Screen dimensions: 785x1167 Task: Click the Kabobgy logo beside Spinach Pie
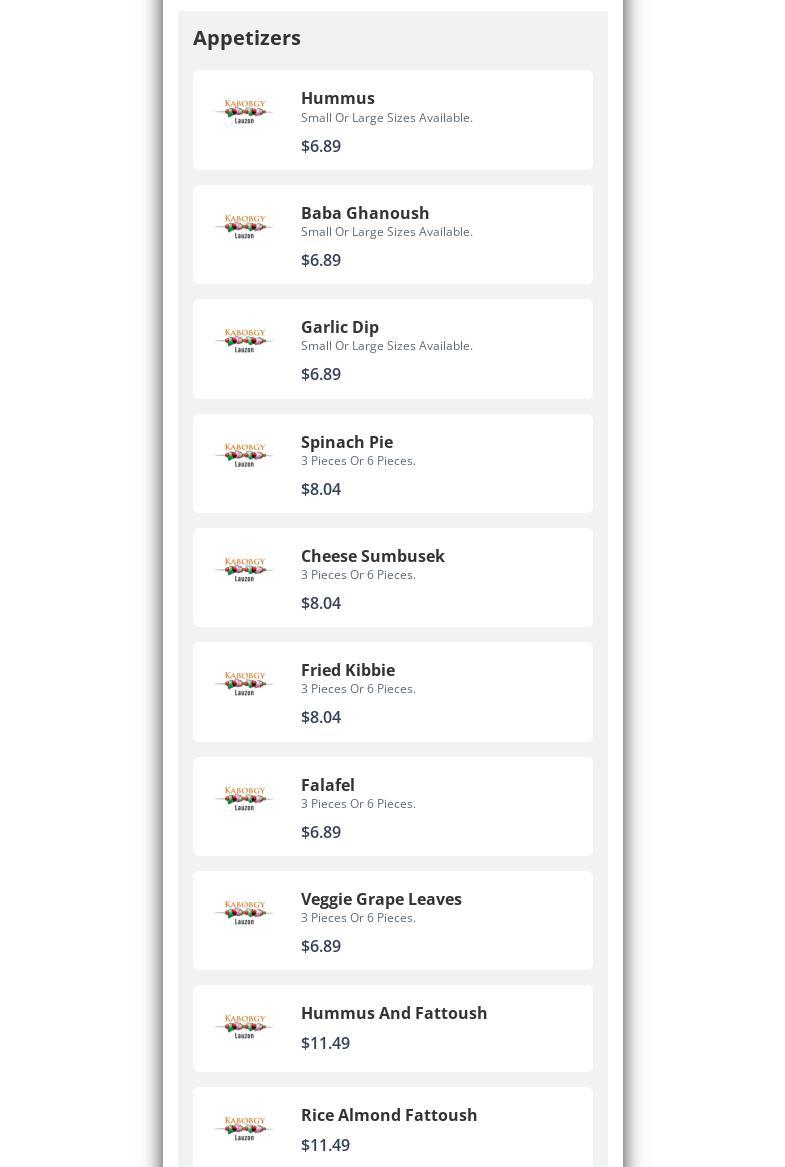[x=245, y=454]
